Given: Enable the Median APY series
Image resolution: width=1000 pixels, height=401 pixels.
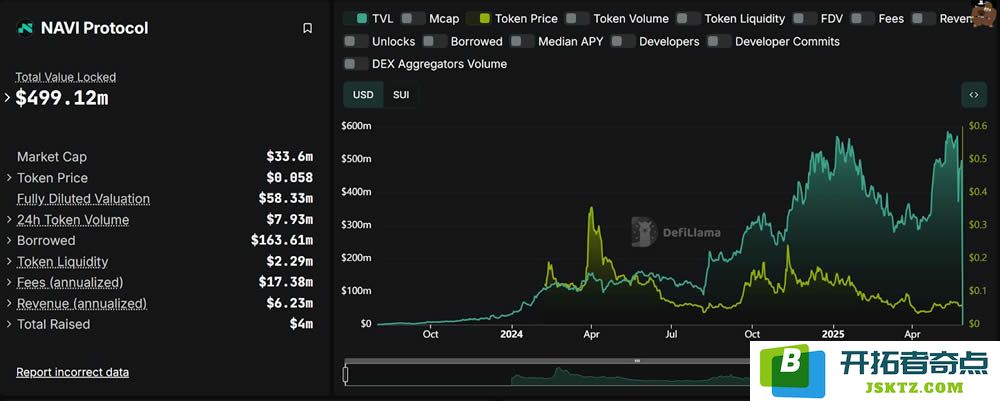Looking at the screenshot, I should 522,41.
